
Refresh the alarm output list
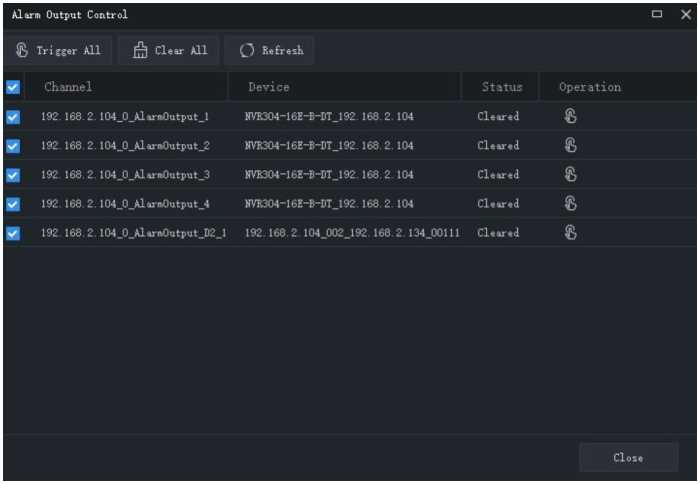pyautogui.click(x=271, y=50)
